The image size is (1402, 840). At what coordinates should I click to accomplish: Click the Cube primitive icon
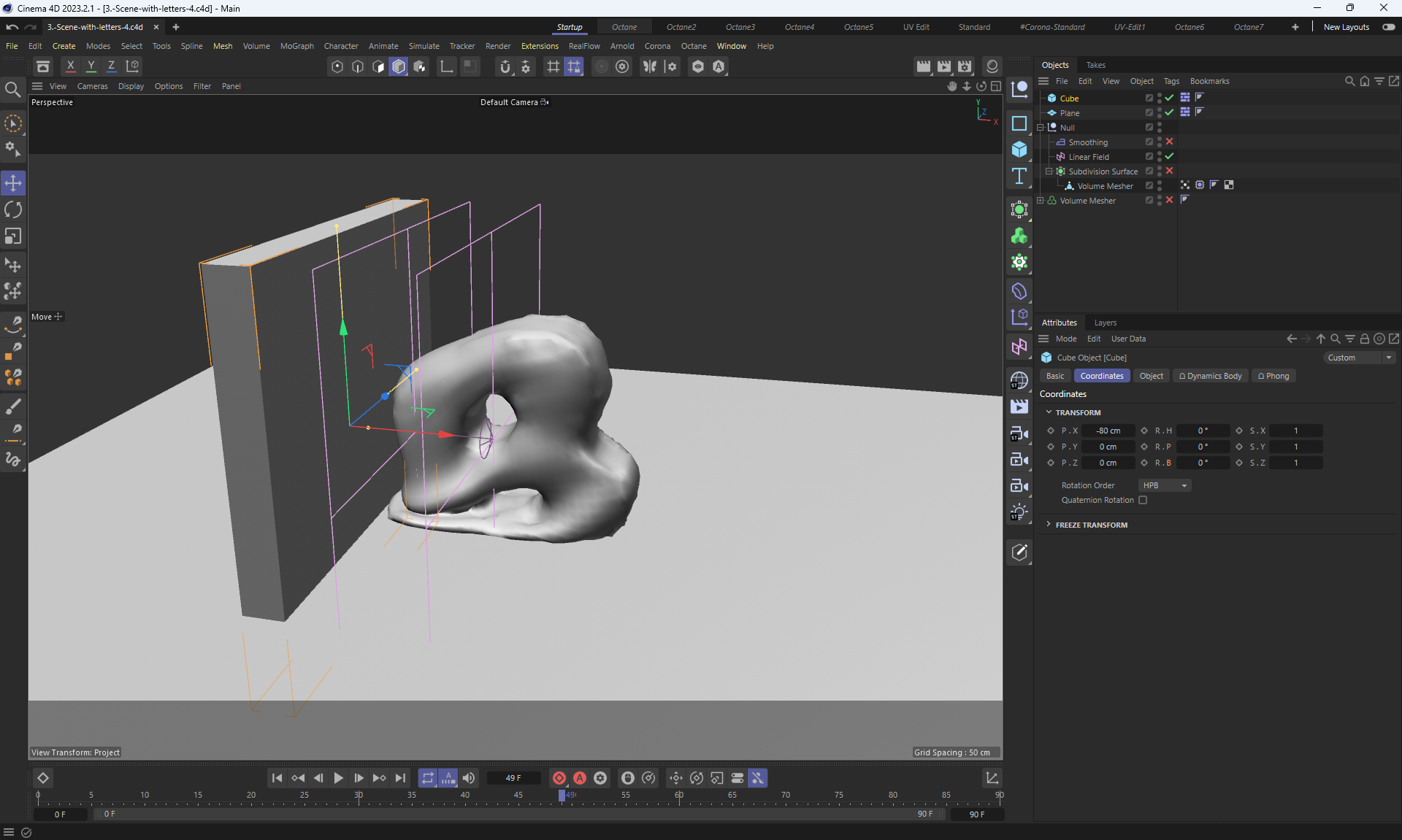click(1019, 150)
